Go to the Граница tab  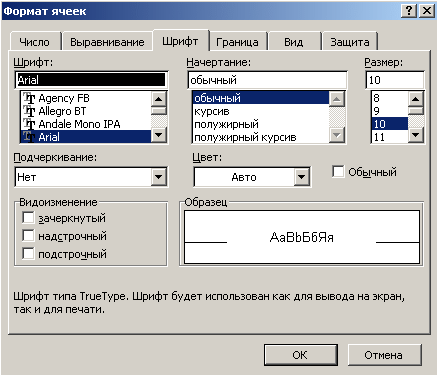pos(237,42)
